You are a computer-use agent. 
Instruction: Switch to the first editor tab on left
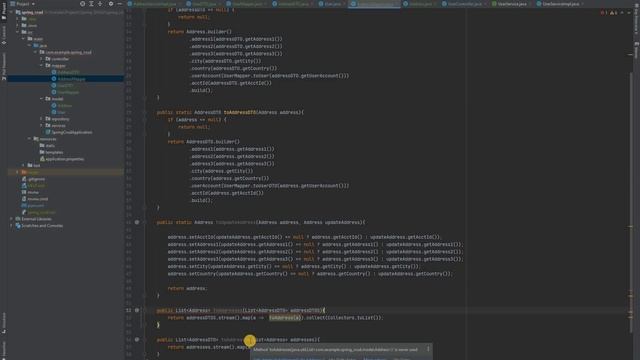[154, 4]
